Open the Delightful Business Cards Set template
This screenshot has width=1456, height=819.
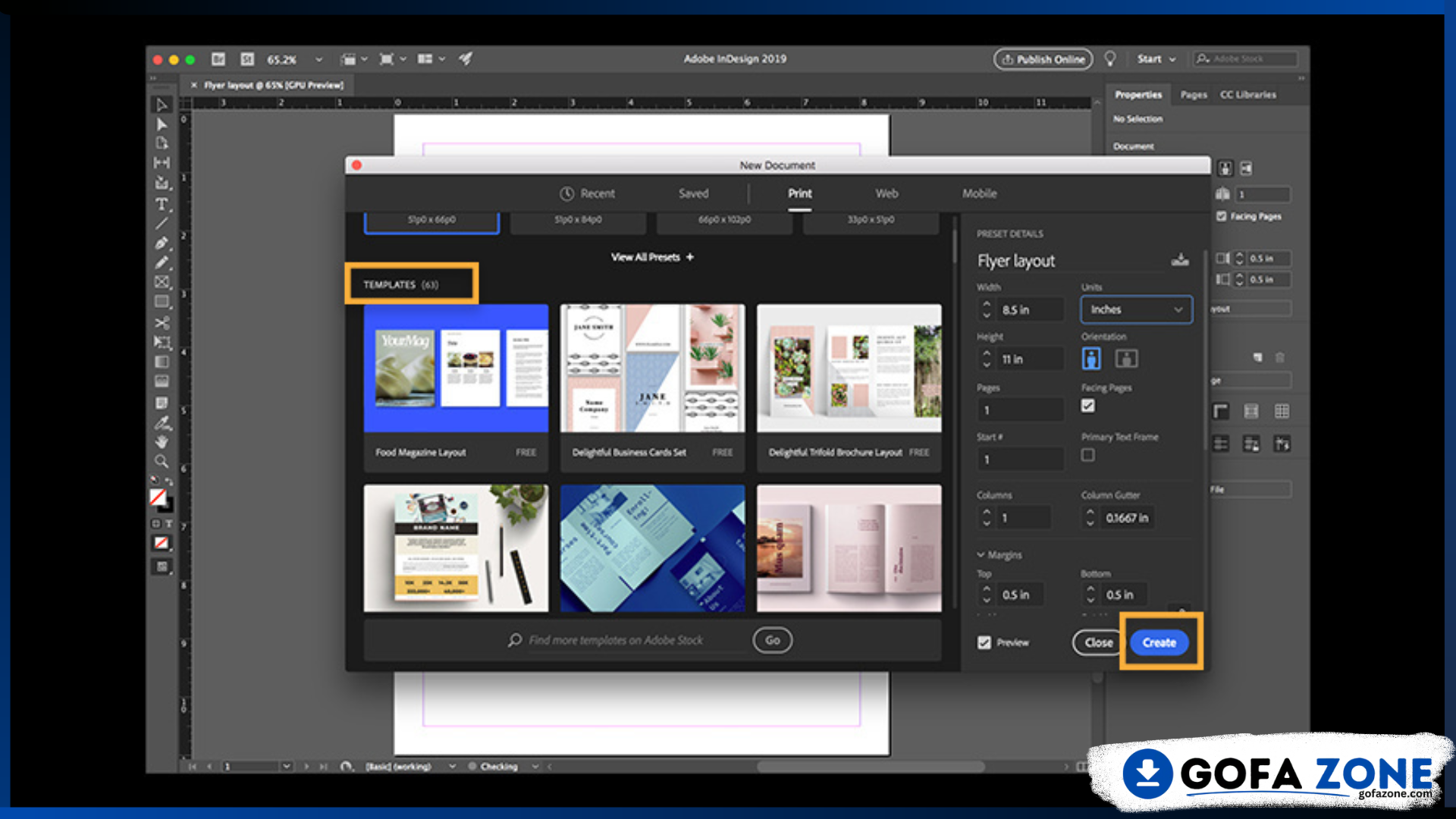[652, 388]
